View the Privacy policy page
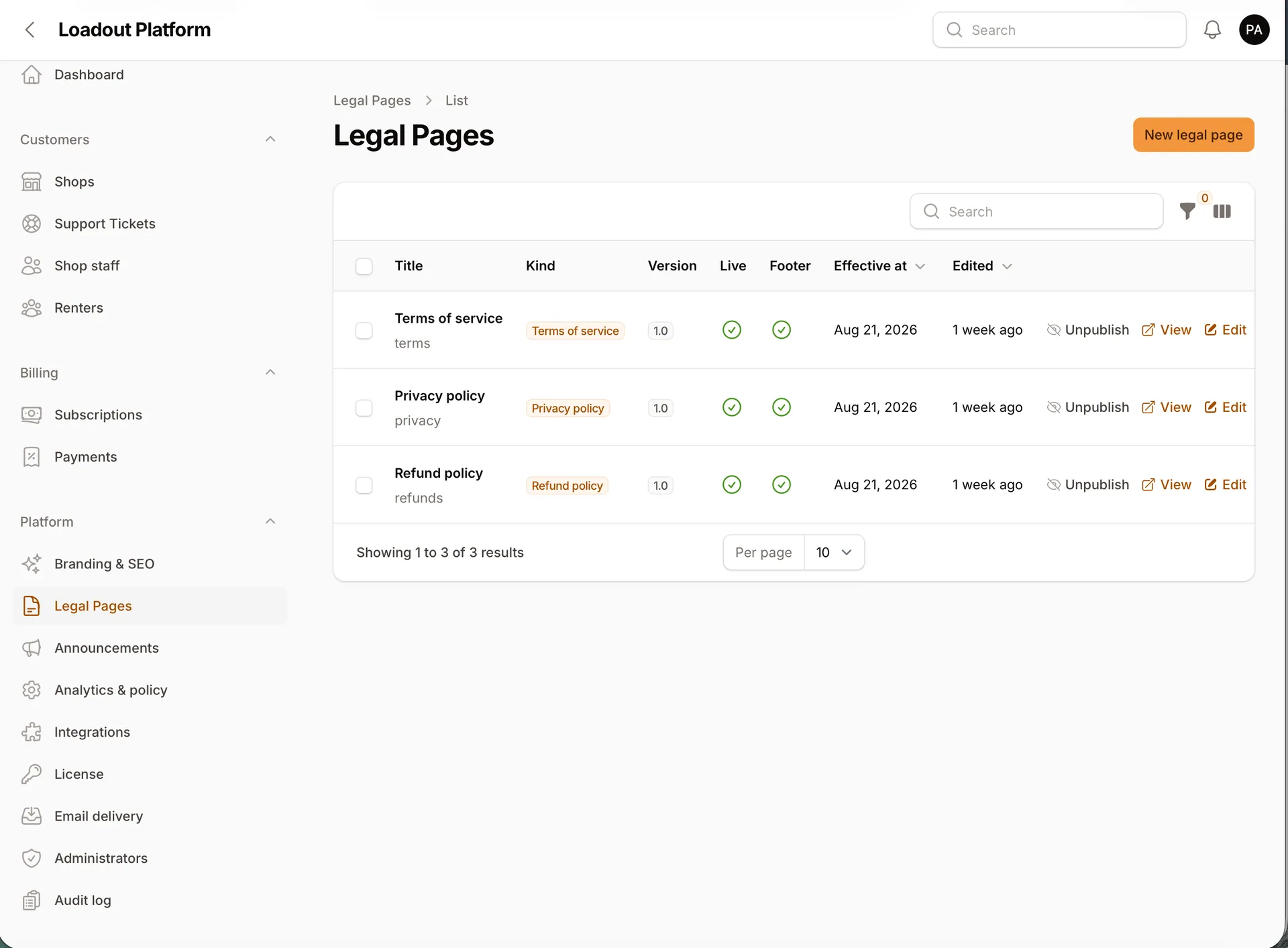Screen dimensions: 1288x948 1167,407
